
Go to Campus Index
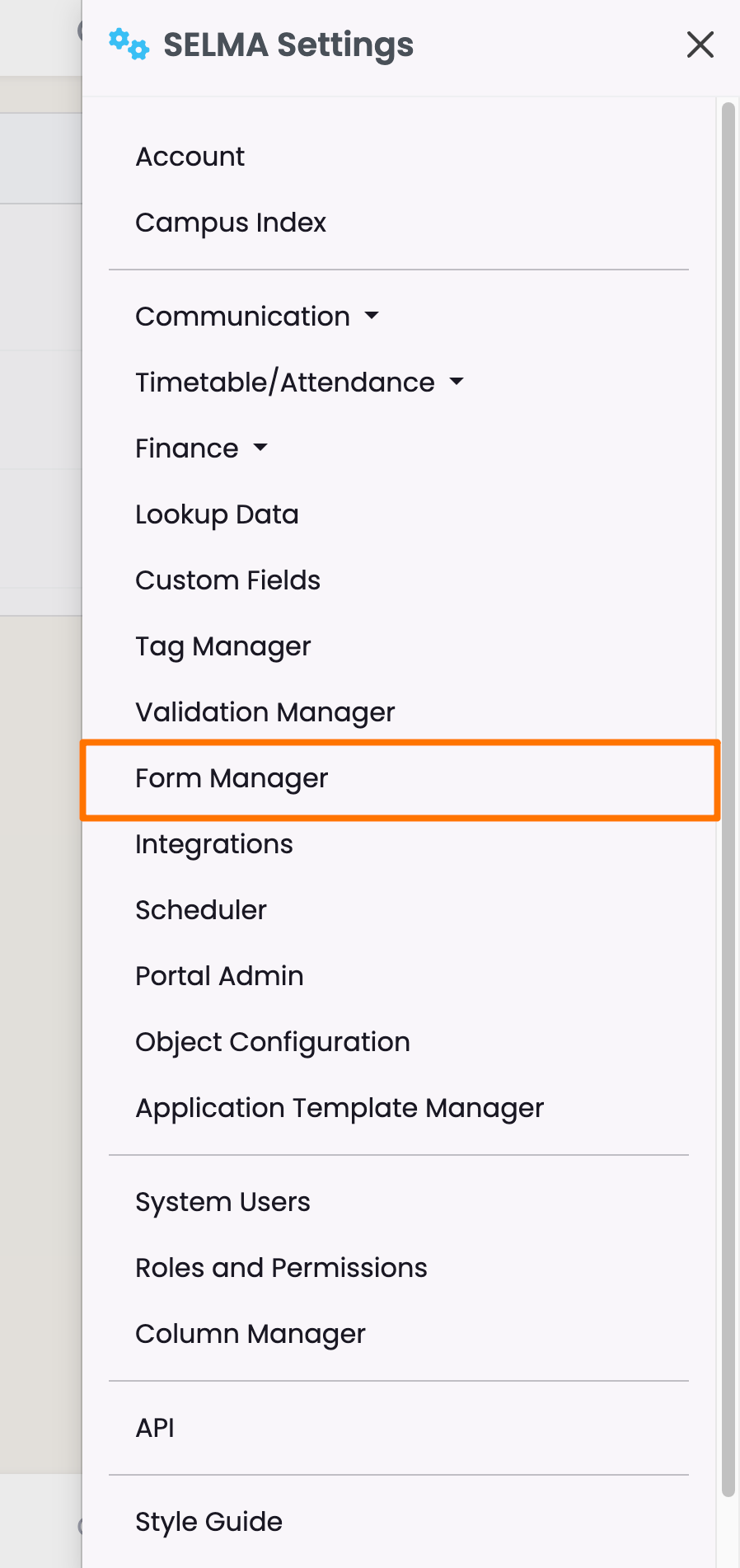(231, 223)
